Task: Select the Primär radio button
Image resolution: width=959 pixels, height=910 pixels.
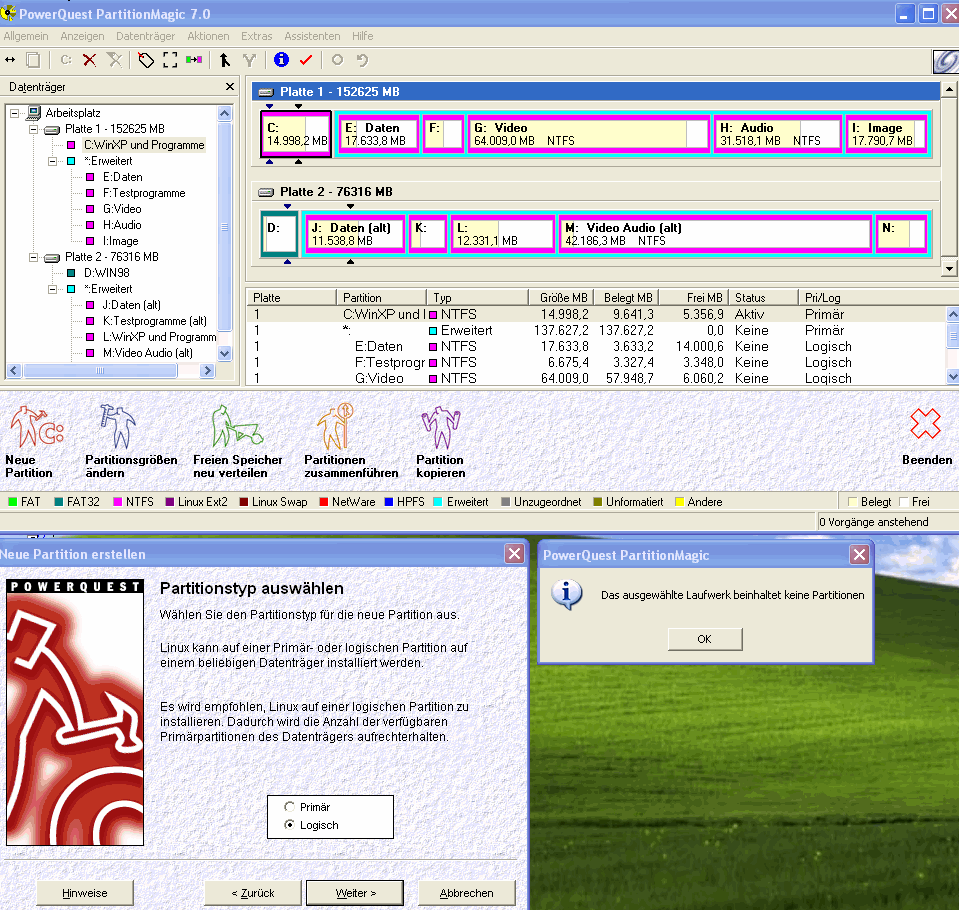Action: click(289, 807)
